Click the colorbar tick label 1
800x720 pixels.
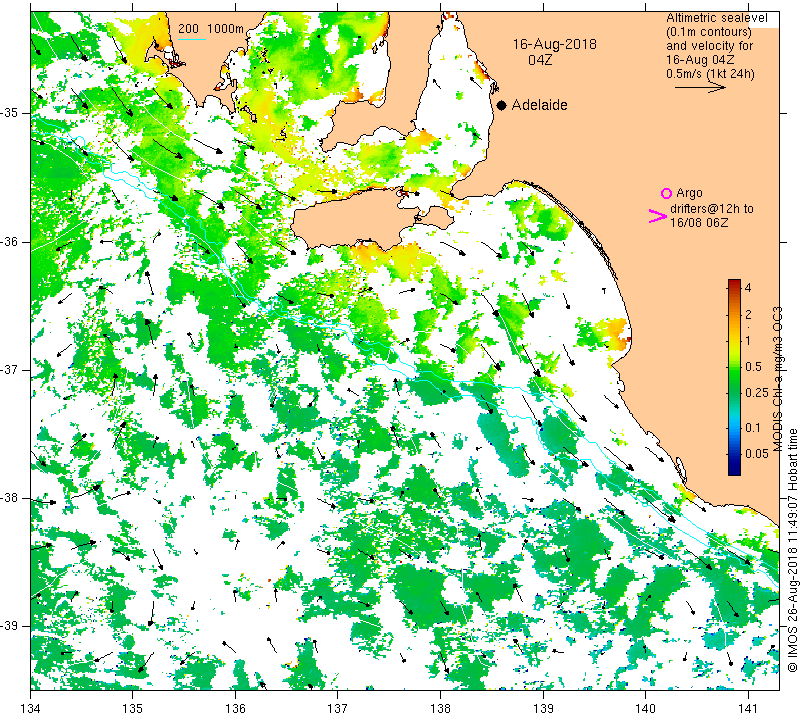coord(748,340)
